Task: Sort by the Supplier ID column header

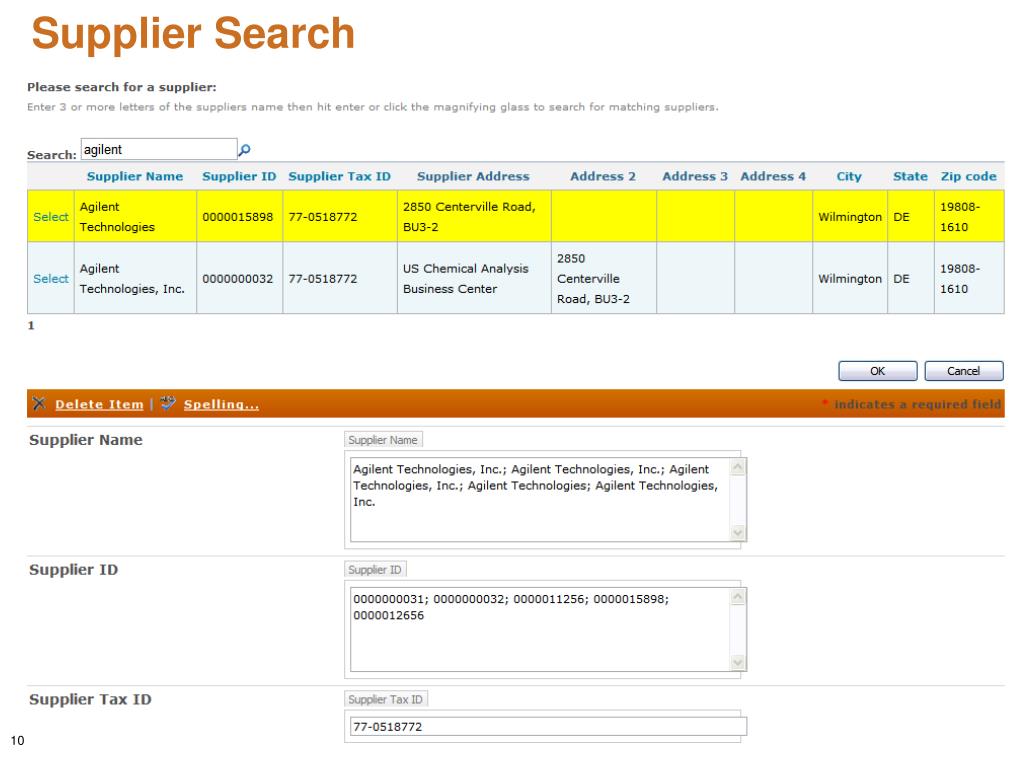Action: tap(239, 176)
